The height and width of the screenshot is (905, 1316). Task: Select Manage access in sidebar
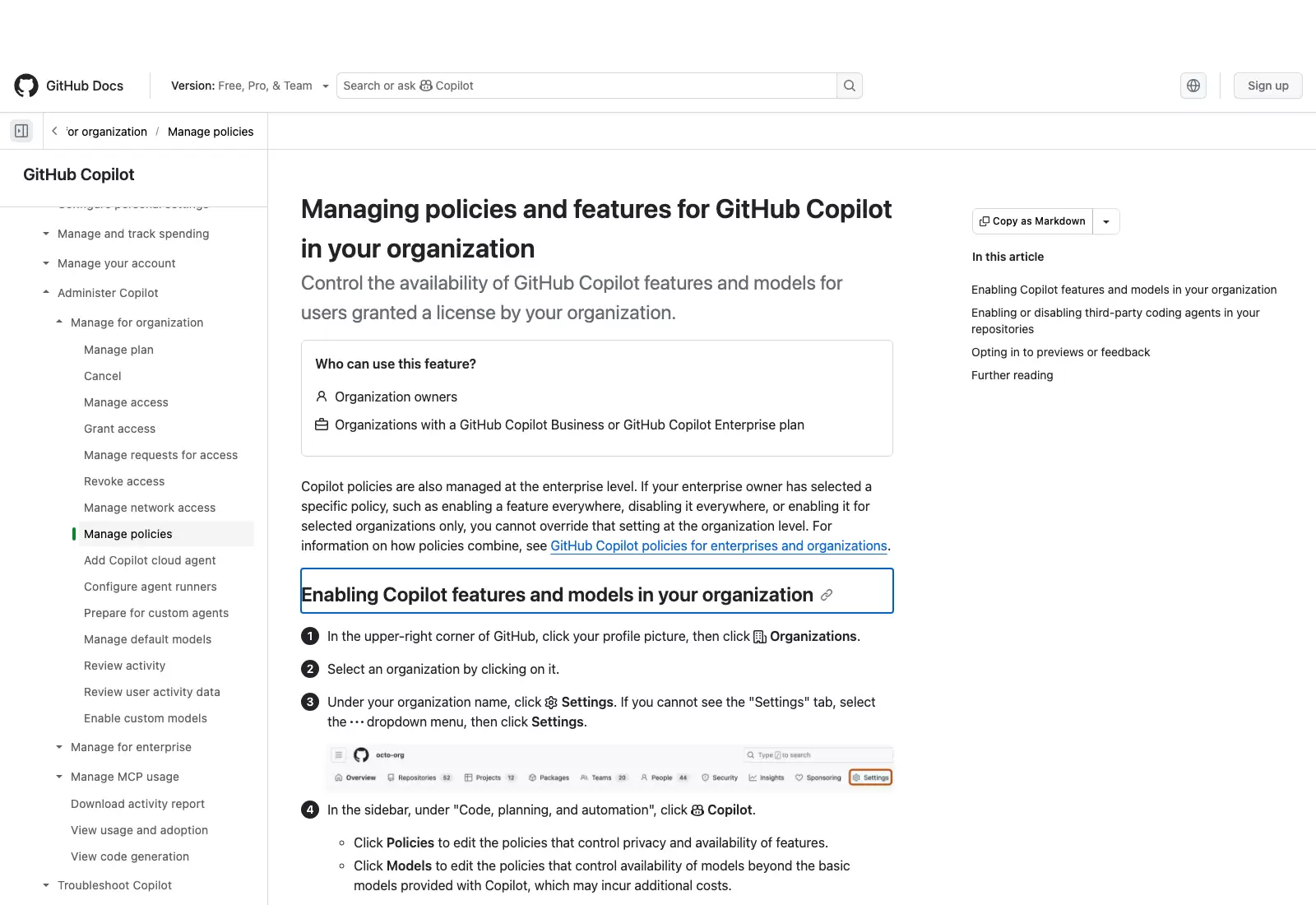pos(126,402)
